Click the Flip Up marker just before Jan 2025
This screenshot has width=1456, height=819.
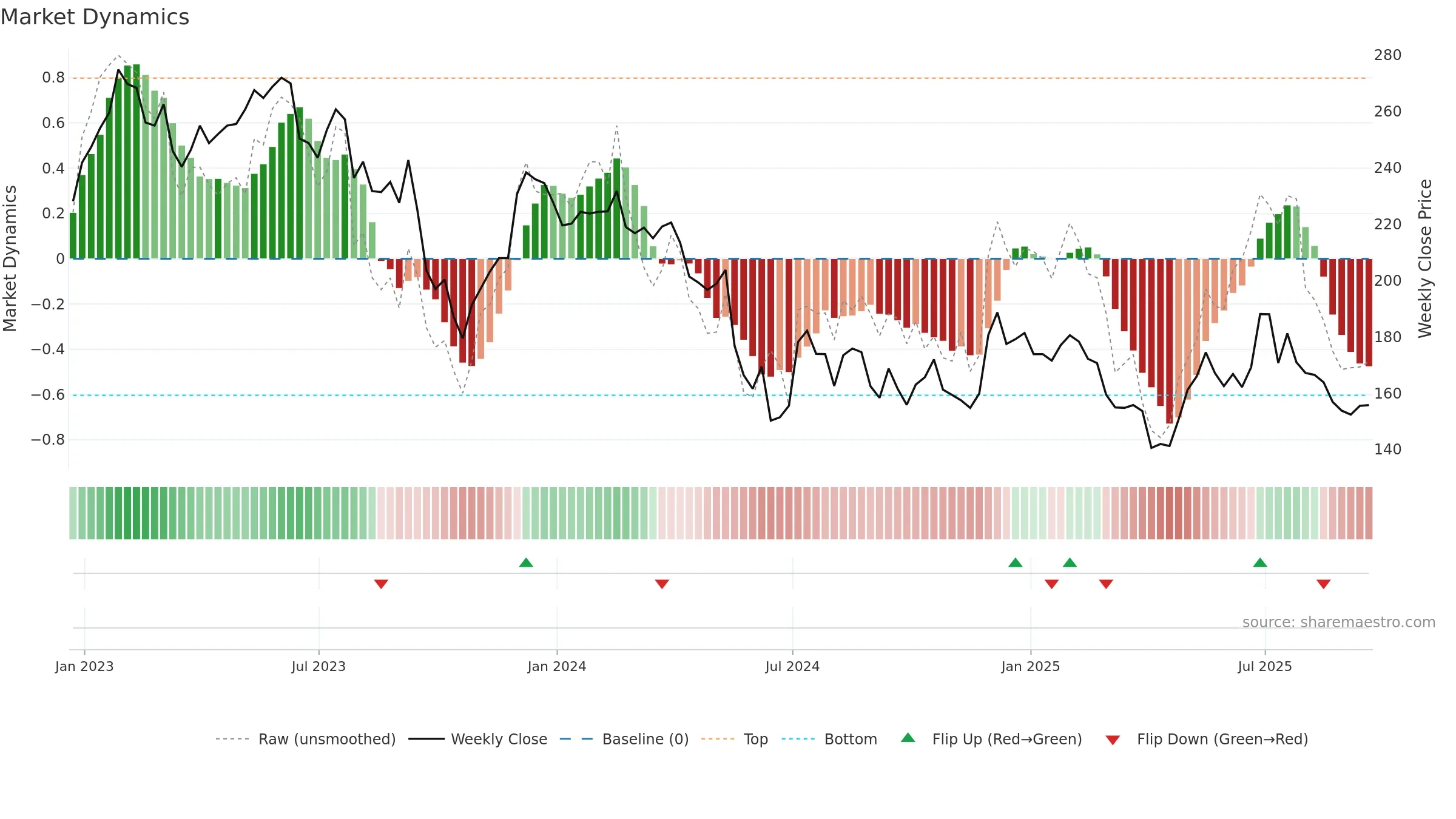click(1016, 562)
